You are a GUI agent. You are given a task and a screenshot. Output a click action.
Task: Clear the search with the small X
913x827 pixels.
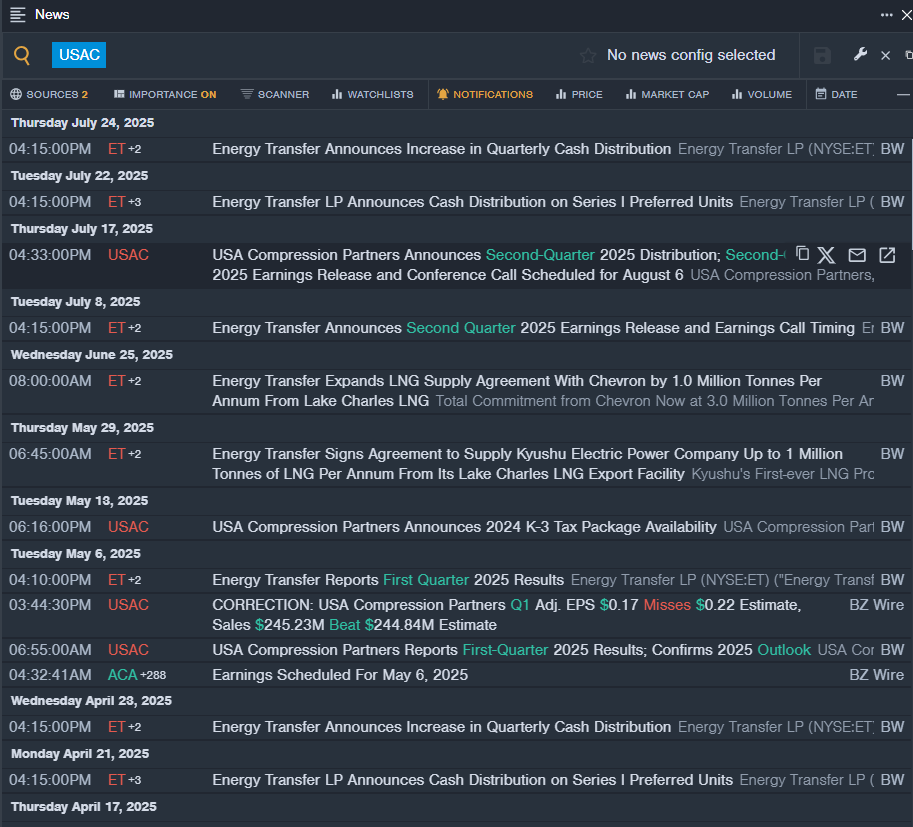point(885,55)
